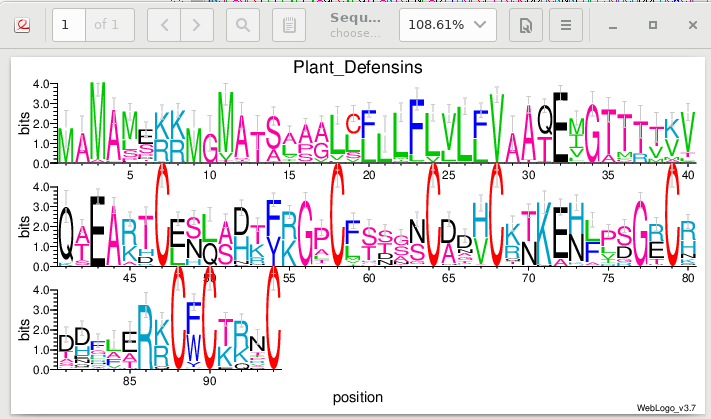Click the 'choose...' subtitle under title
Image resolution: width=711 pixels, height=419 pixels.
tap(355, 33)
